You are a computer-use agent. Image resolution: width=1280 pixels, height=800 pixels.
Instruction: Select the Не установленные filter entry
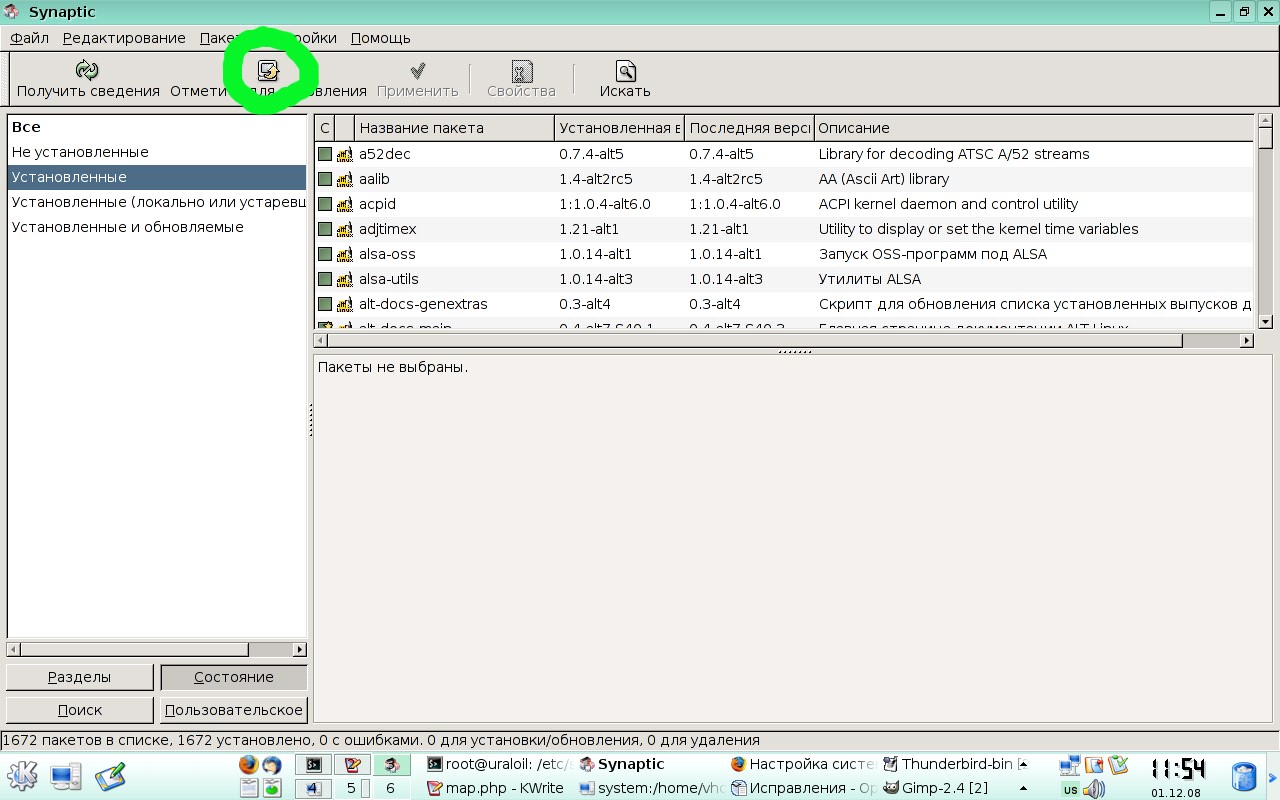pos(80,152)
